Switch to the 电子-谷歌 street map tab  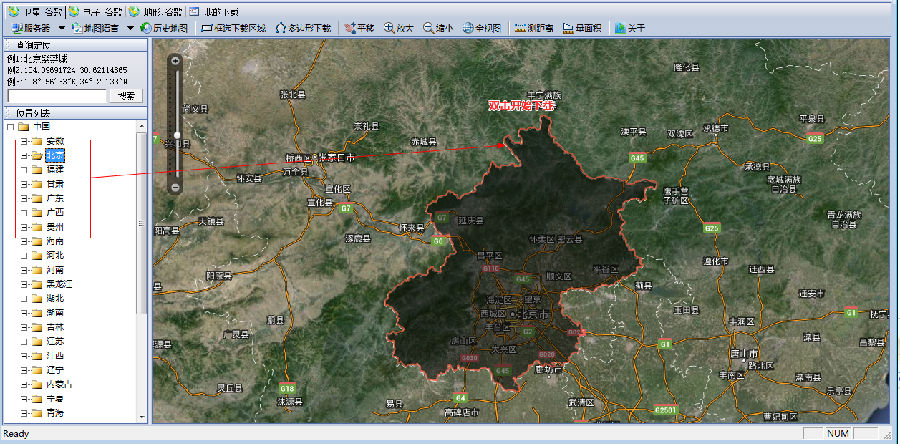tap(96, 11)
